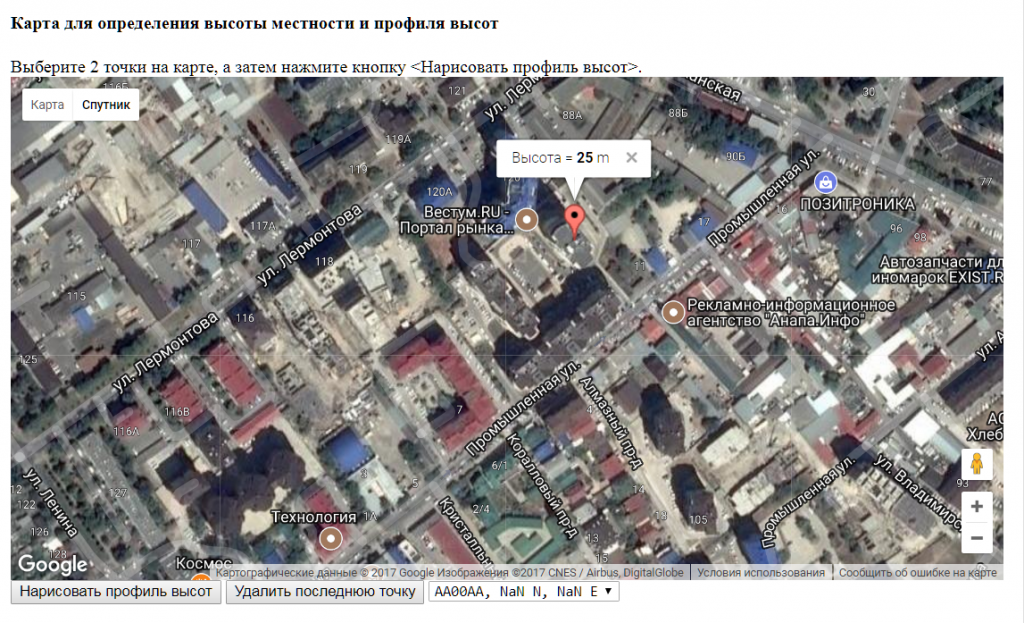Open Сообщить об ошибке на карте link
1024x623 pixels.
(x=917, y=573)
